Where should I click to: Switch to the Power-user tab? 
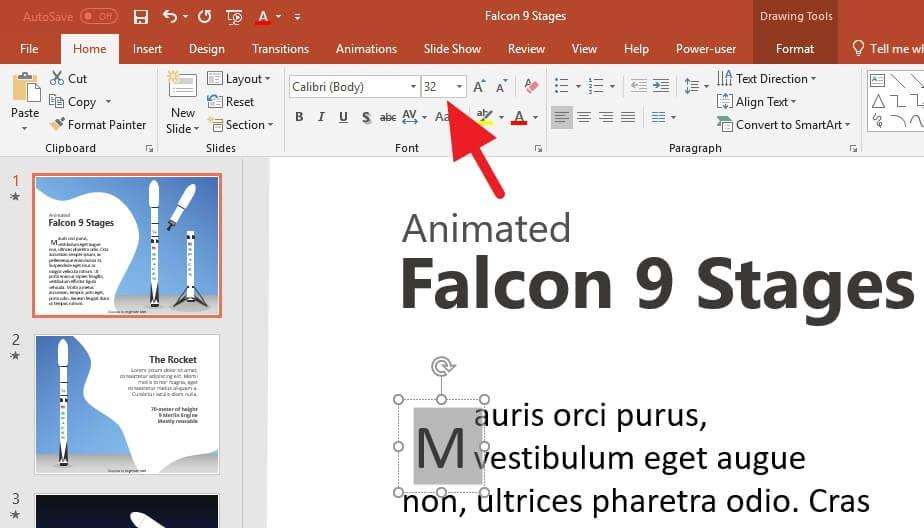pos(706,48)
